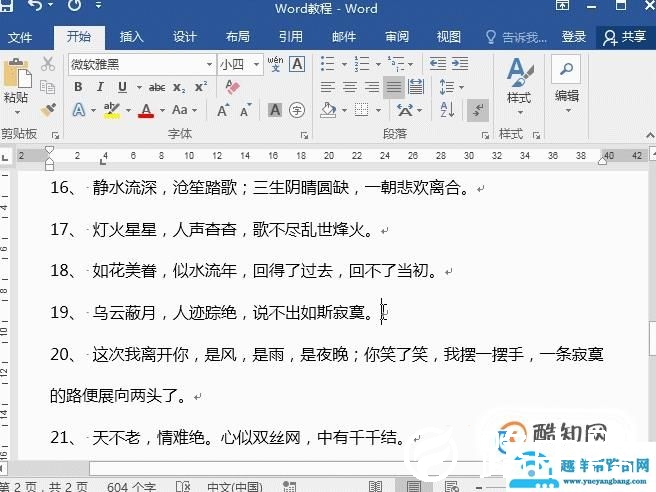This screenshot has width=656, height=492.
Task: Click the 604 个字 word count
Action: (131, 487)
